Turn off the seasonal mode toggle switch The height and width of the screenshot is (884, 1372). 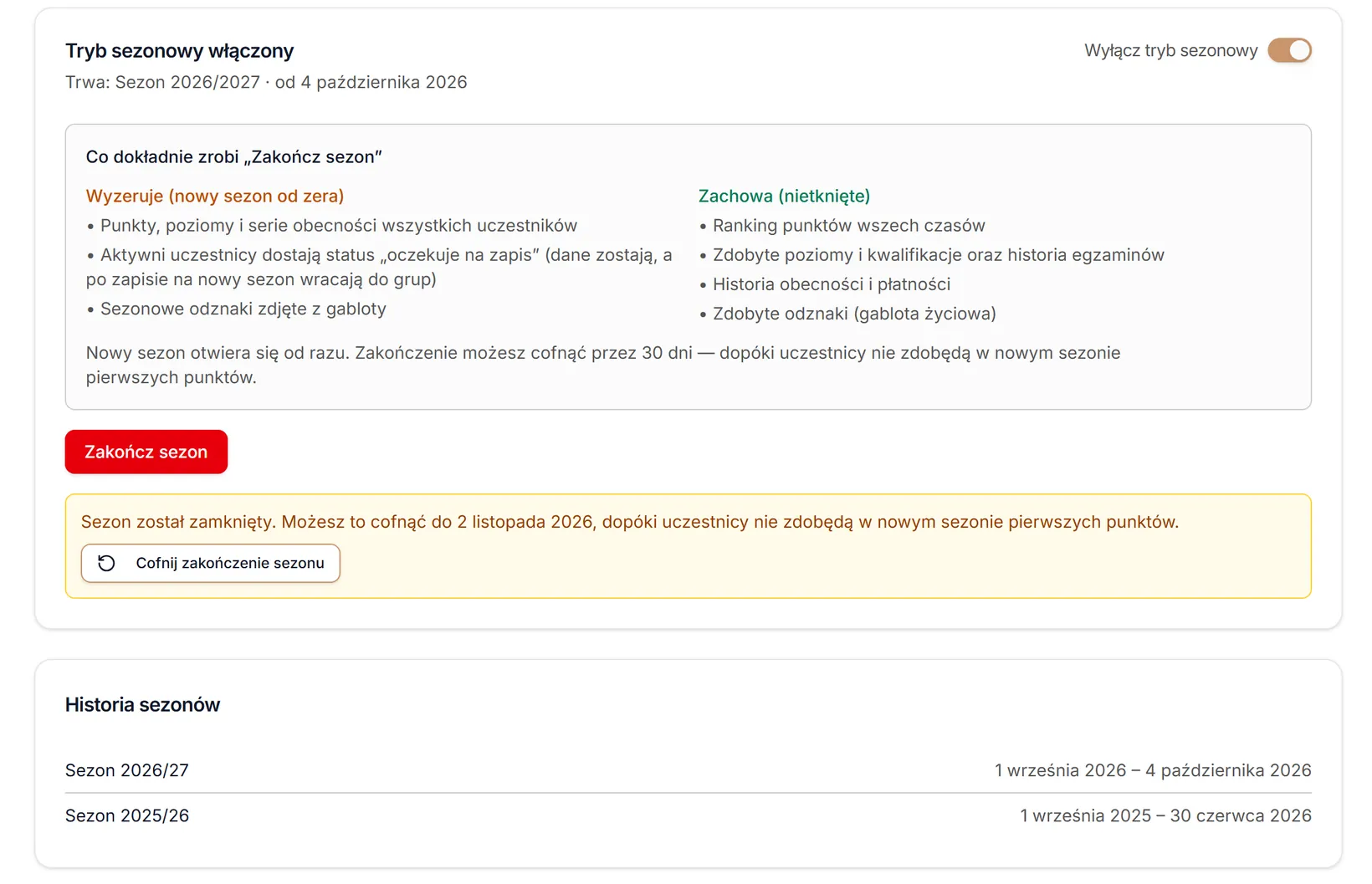[1289, 50]
